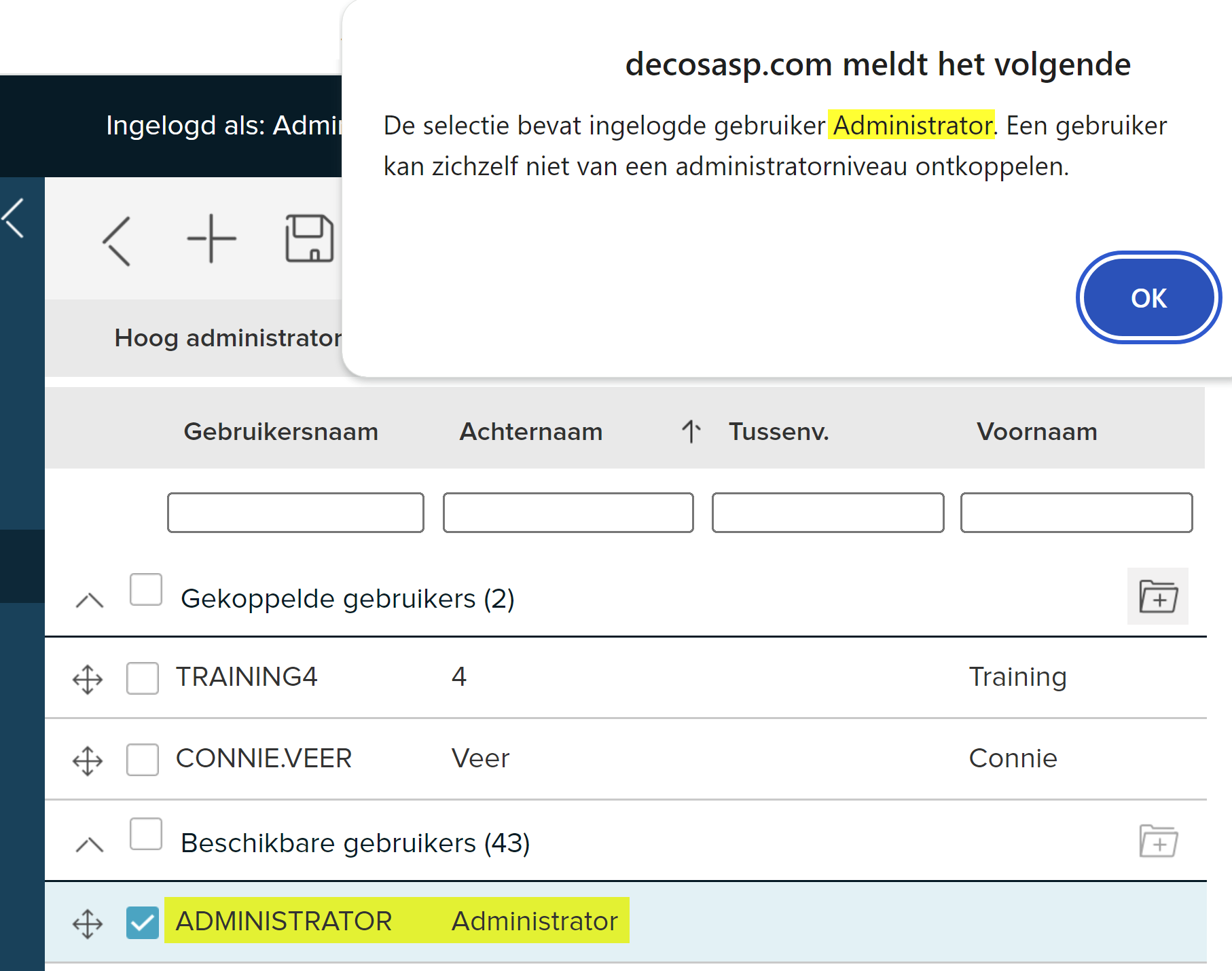
Task: Click the Veer last name cell
Action: (480, 758)
